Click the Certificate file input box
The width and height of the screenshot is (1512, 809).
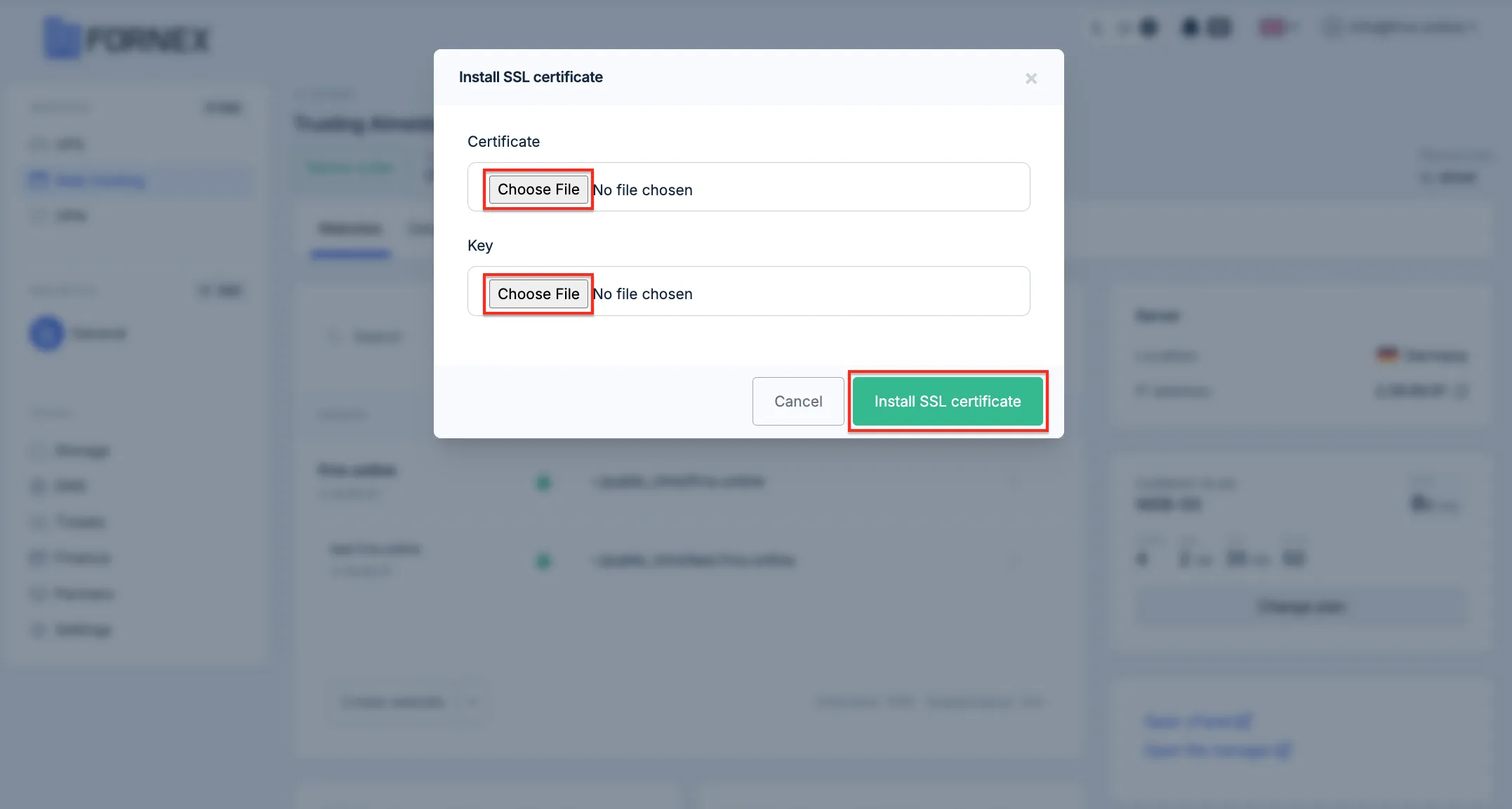click(x=748, y=187)
